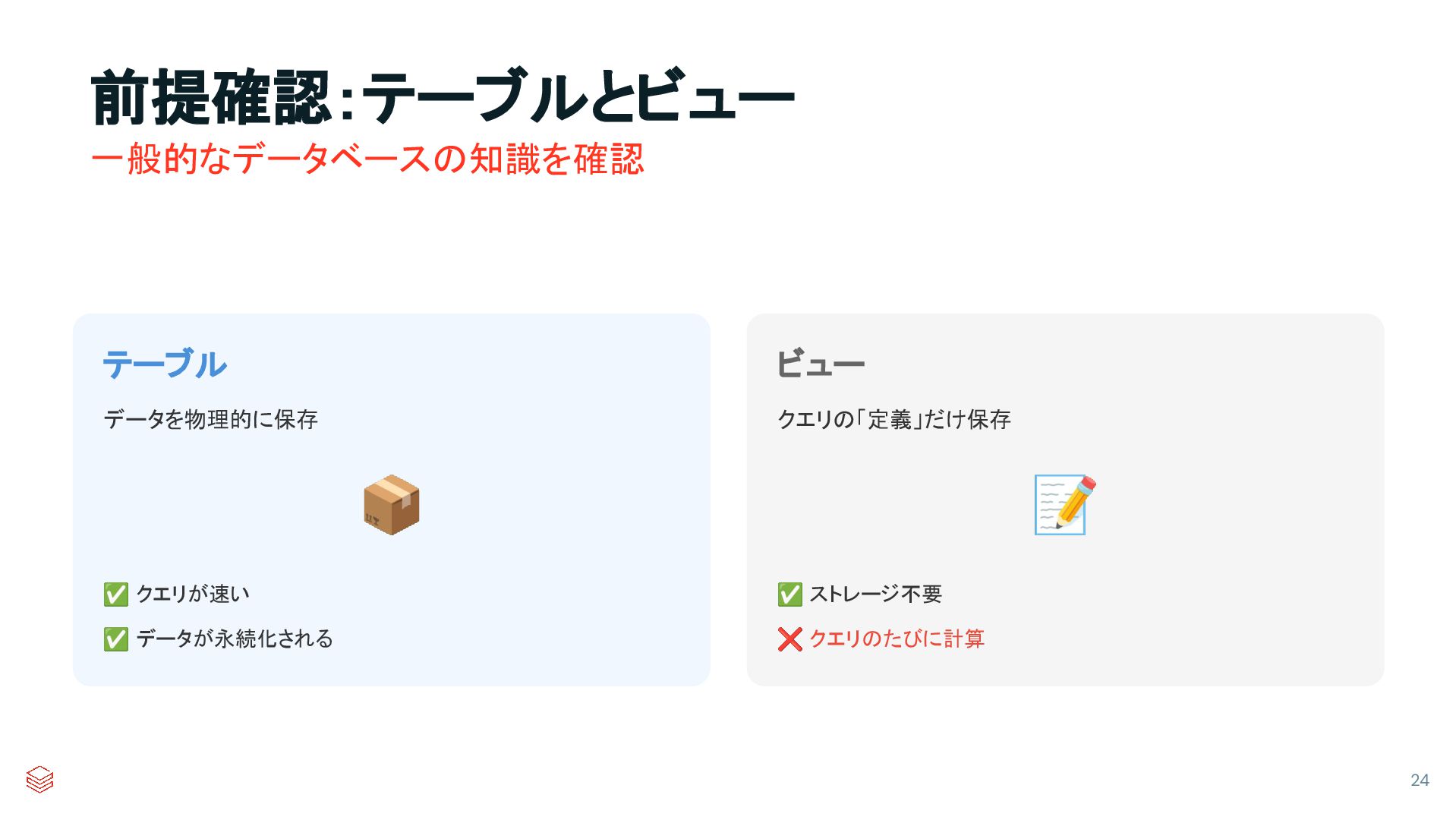Select the red subtitle 一般的なデータベースの知識を確認
Image resolution: width=1456 pixels, height=820 pixels.
coord(367,159)
